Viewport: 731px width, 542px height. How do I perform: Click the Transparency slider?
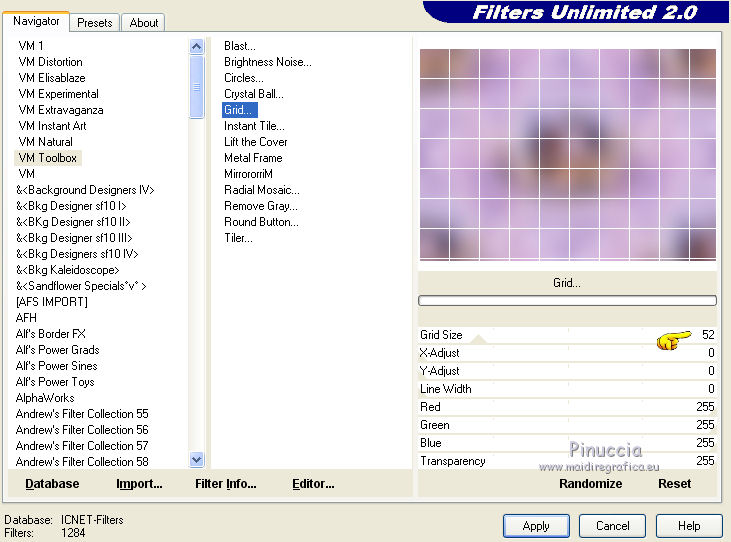[567, 461]
